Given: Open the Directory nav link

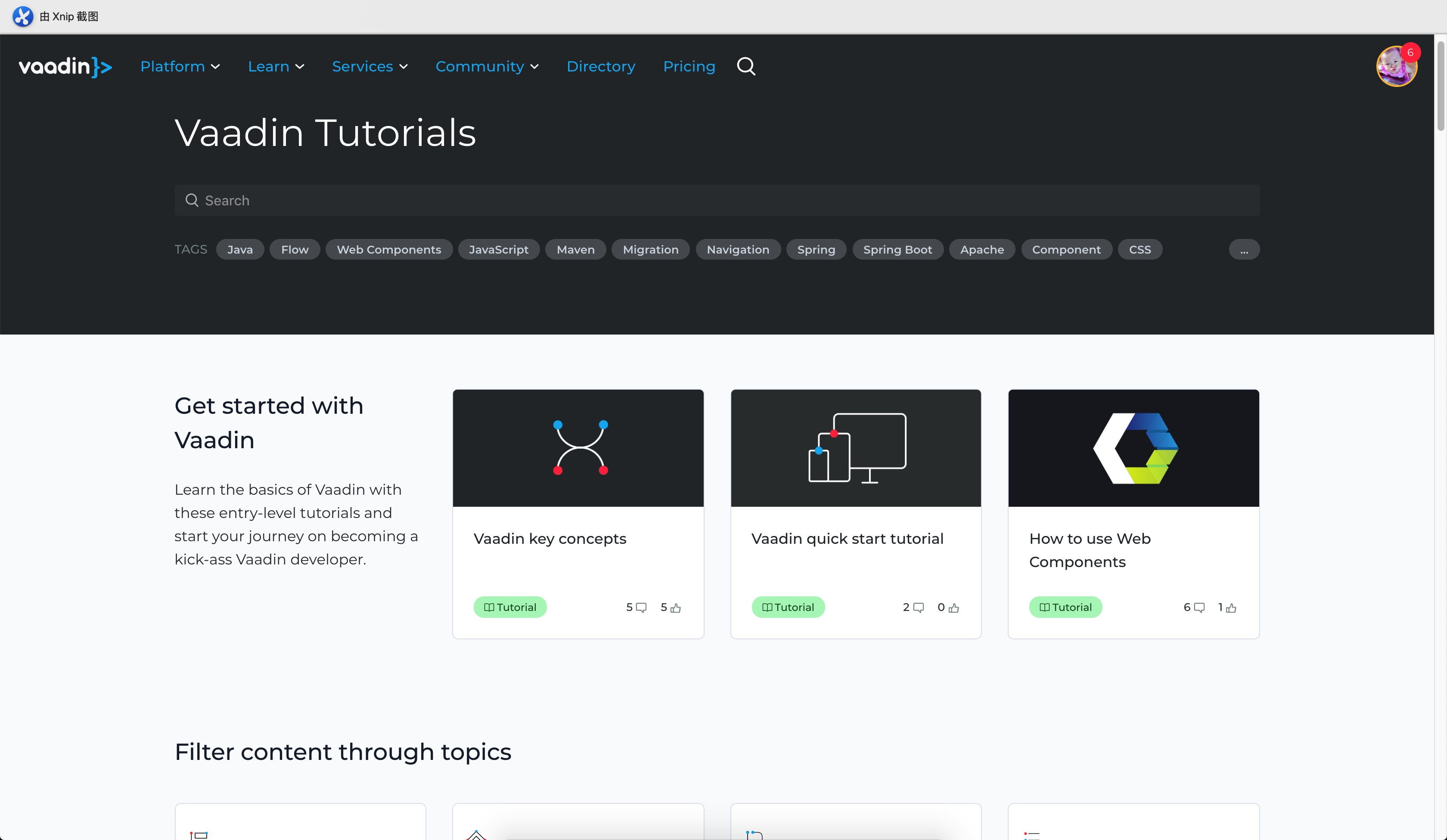Looking at the screenshot, I should 601,67.
